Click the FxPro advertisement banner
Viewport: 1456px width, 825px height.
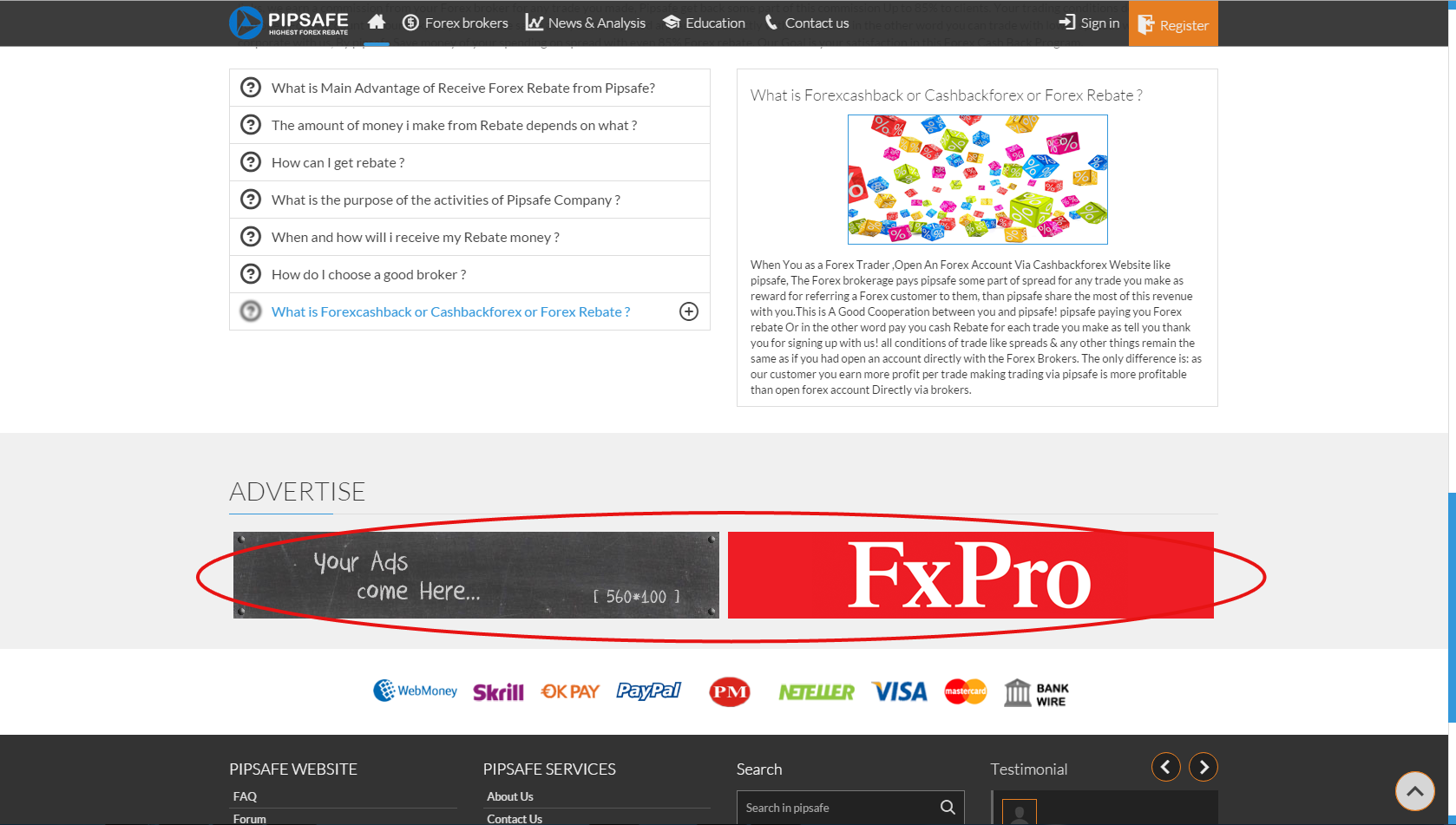tap(971, 575)
